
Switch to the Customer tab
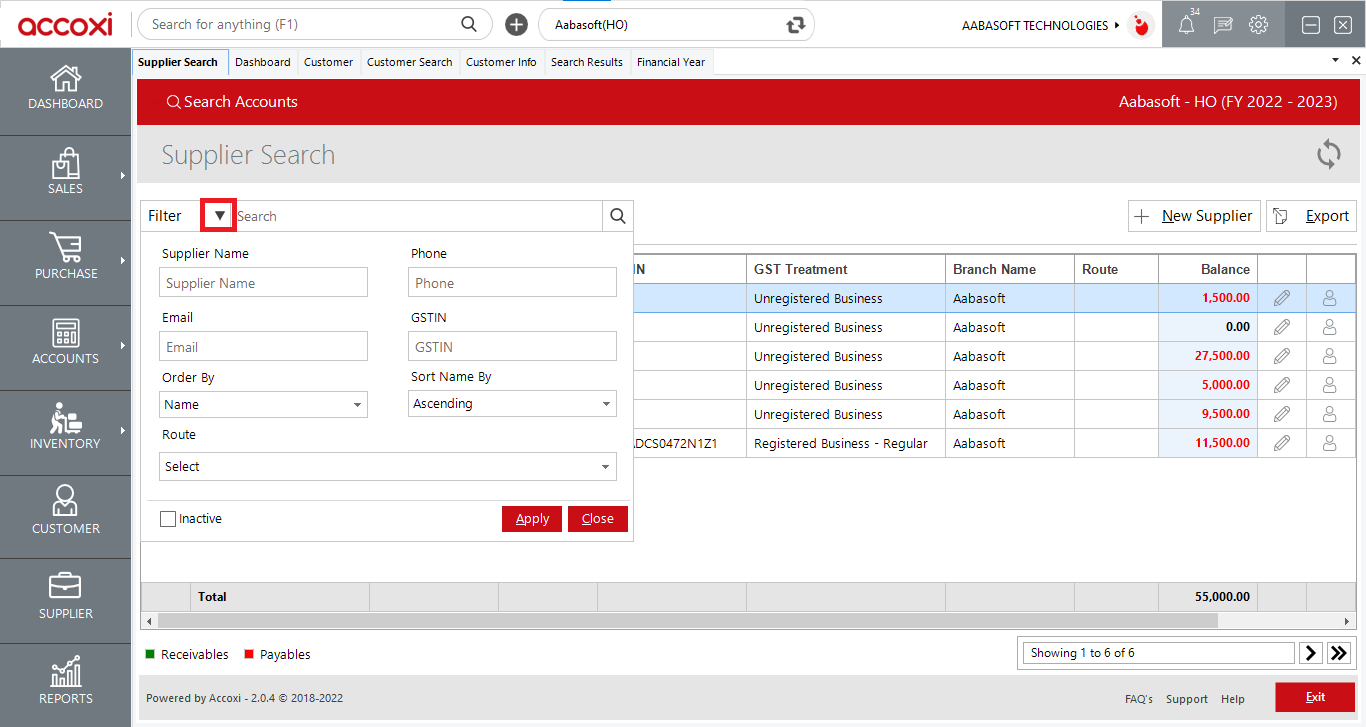(328, 62)
